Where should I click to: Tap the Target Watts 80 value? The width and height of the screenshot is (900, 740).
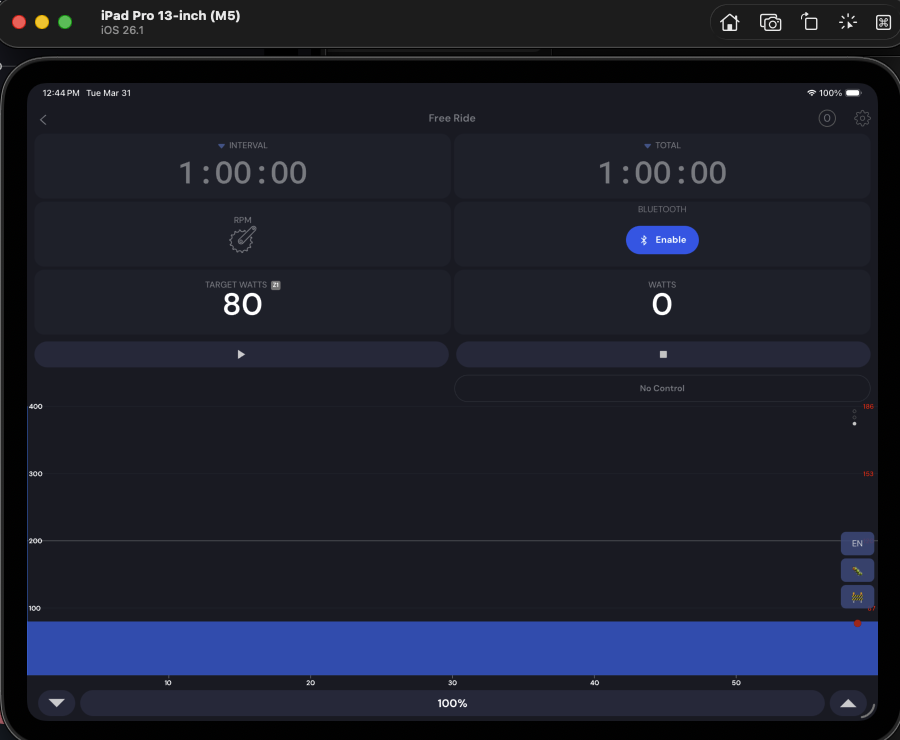point(242,305)
